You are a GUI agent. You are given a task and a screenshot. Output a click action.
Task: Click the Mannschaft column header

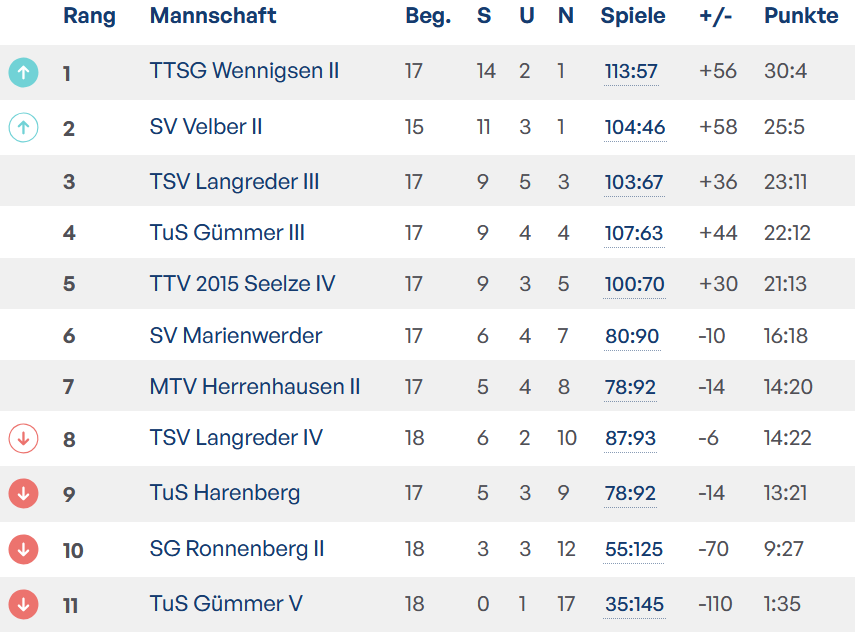pyautogui.click(x=213, y=16)
